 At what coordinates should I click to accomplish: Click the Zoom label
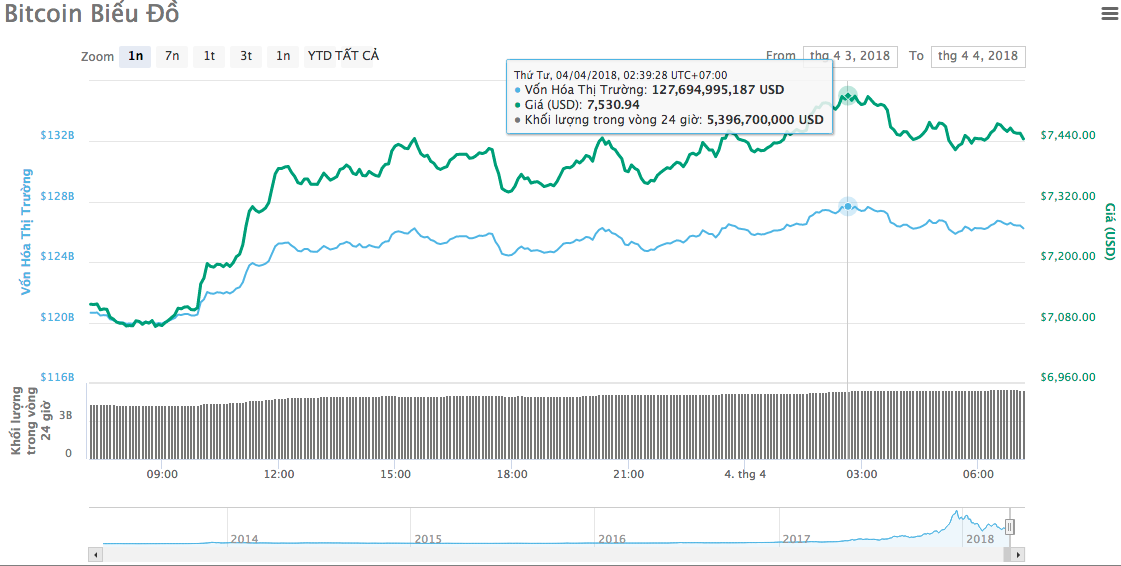click(x=98, y=56)
